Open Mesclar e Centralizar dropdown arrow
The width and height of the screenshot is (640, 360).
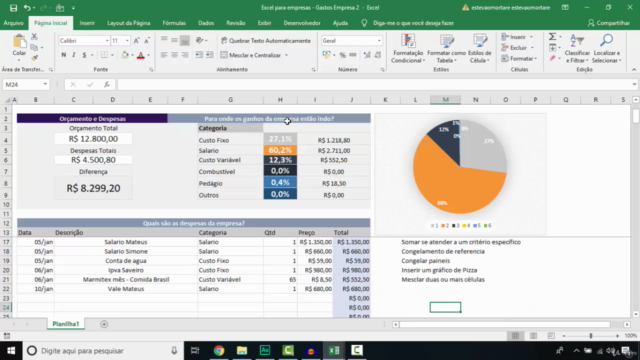pos(287,55)
